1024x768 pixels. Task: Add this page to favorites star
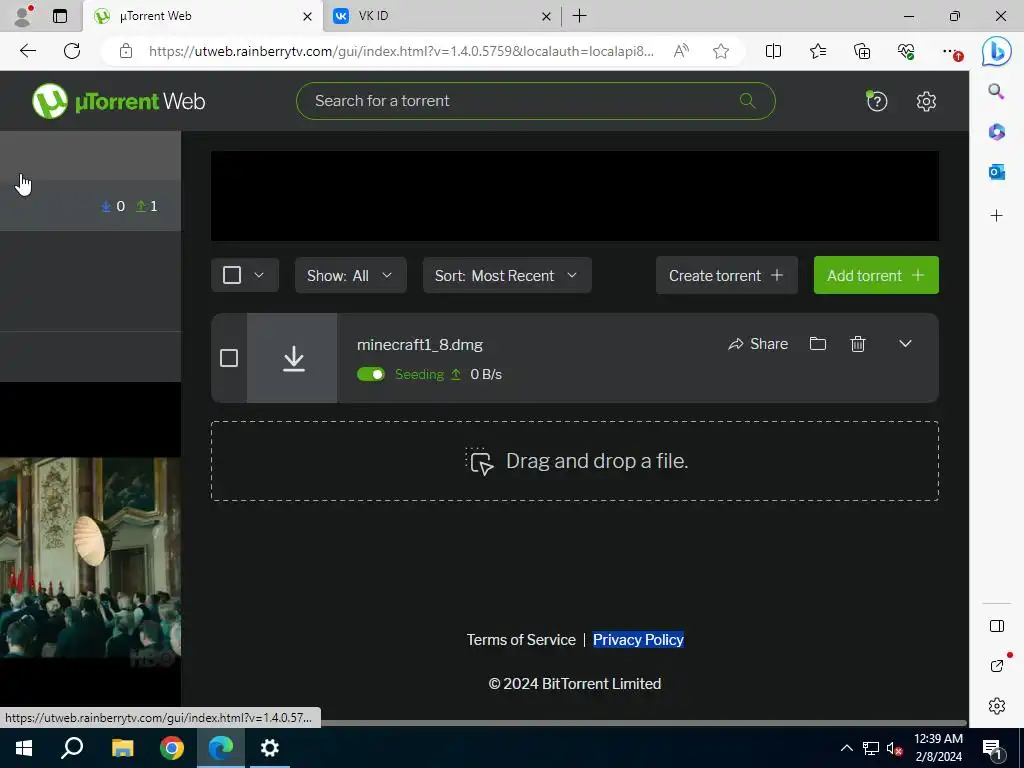click(721, 51)
